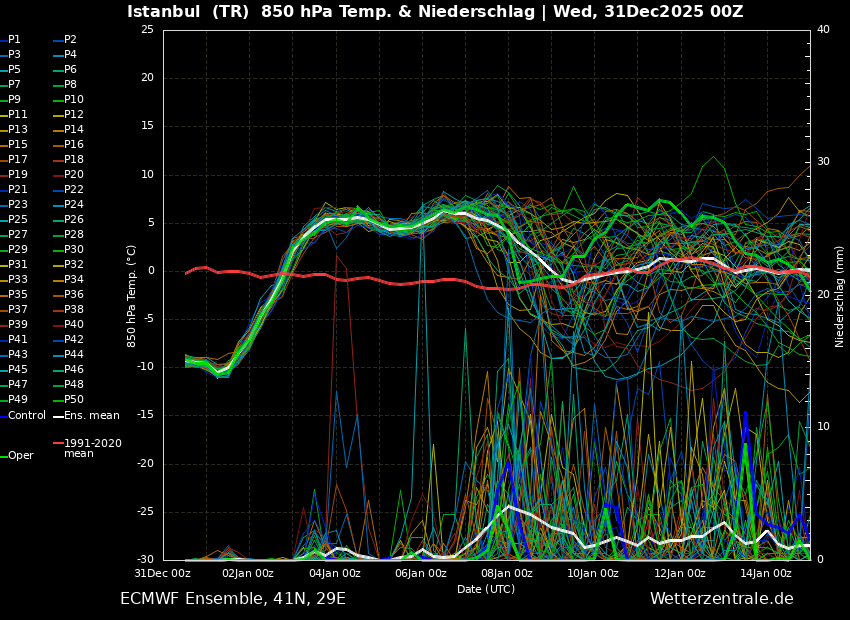Viewport: 850px width, 620px height.
Task: Select the 15 temperature axis tick
Action: tap(147, 126)
